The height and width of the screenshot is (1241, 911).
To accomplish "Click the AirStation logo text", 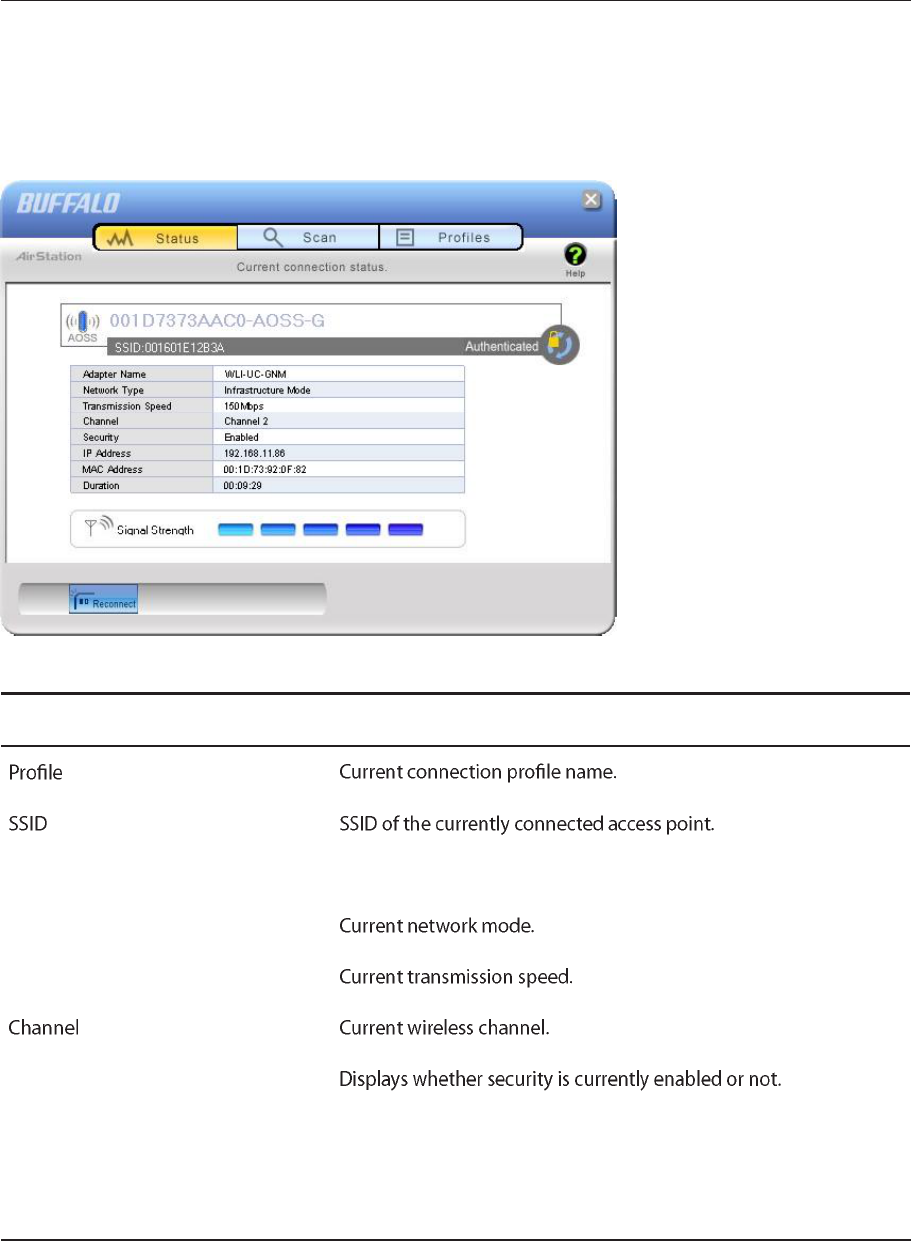I will pos(49,257).
